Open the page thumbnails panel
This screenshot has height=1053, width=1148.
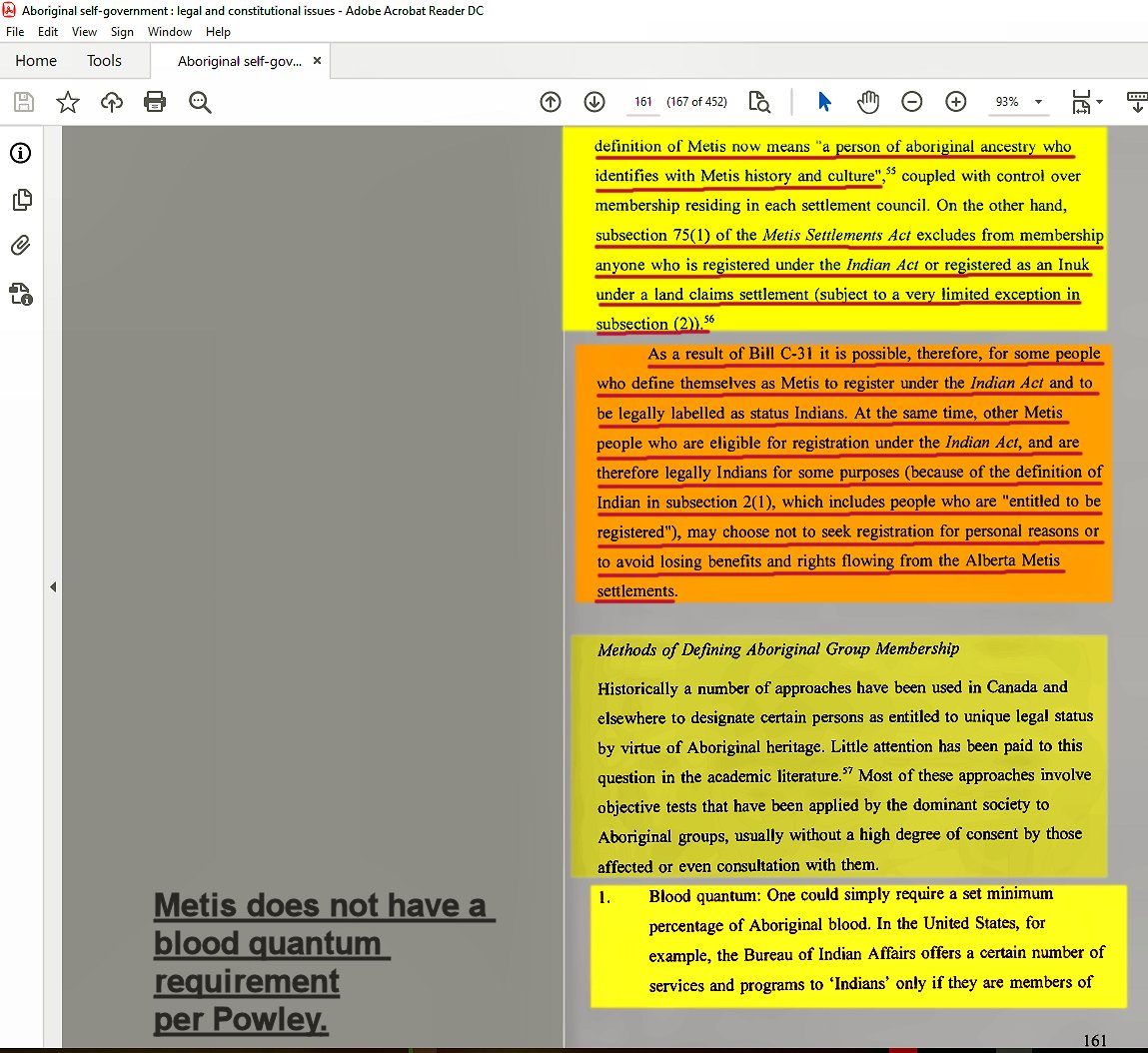tap(22, 200)
